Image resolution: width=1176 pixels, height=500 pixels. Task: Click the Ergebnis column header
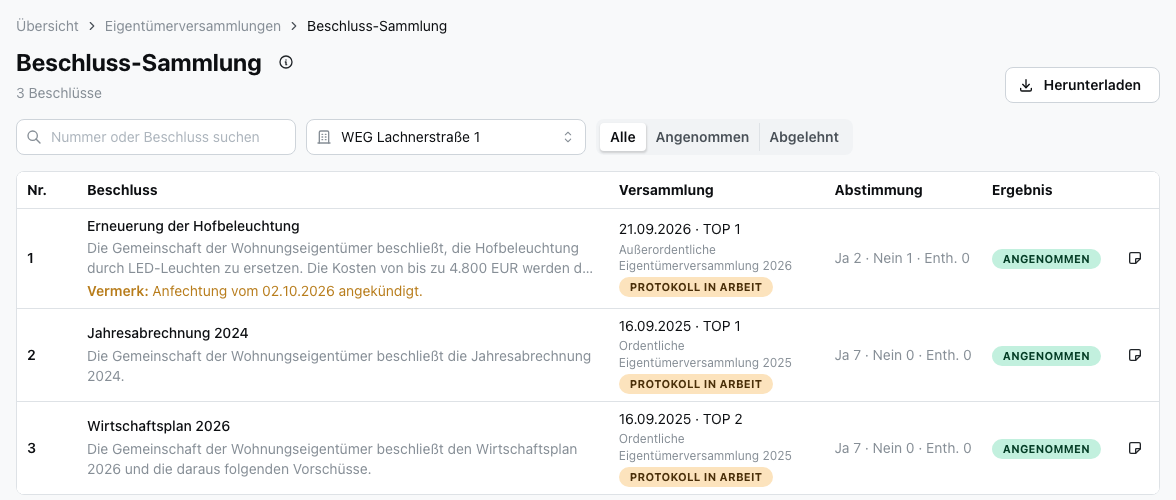tap(1022, 190)
